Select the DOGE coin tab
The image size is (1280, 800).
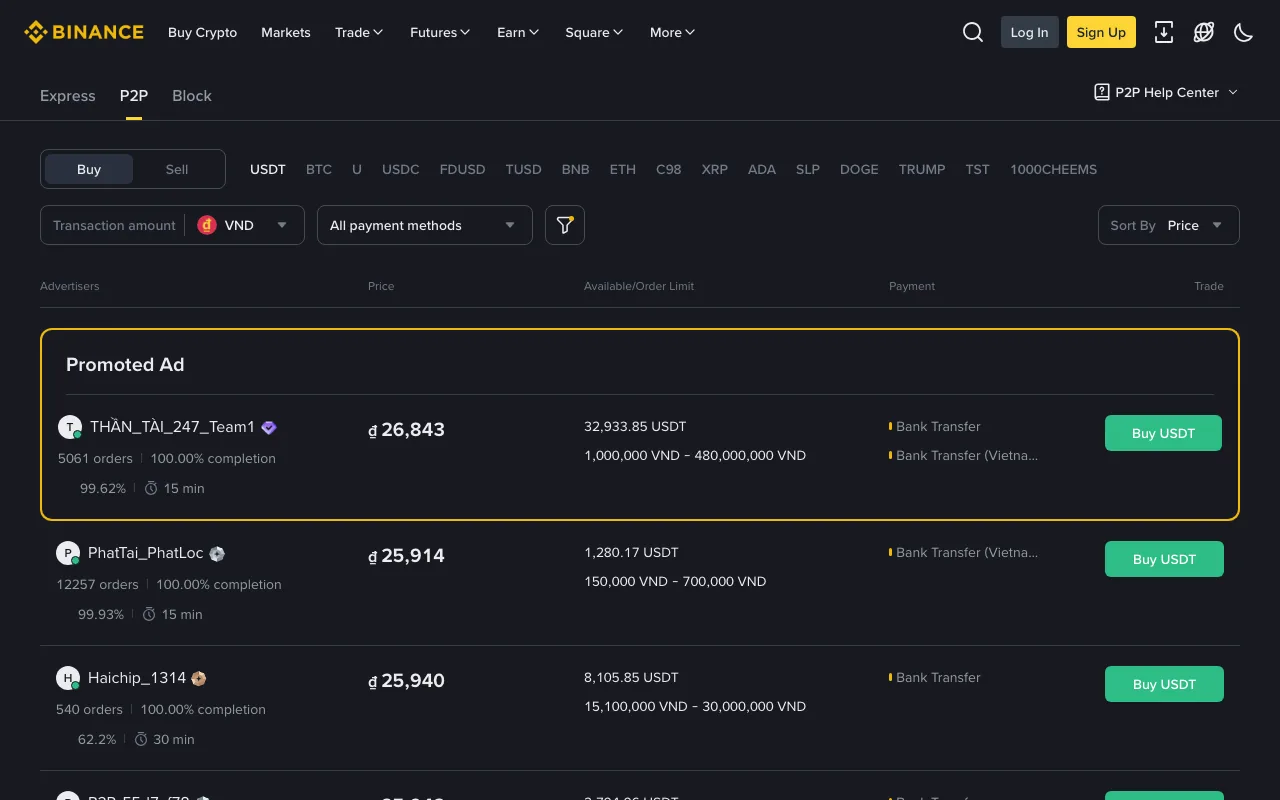859,169
